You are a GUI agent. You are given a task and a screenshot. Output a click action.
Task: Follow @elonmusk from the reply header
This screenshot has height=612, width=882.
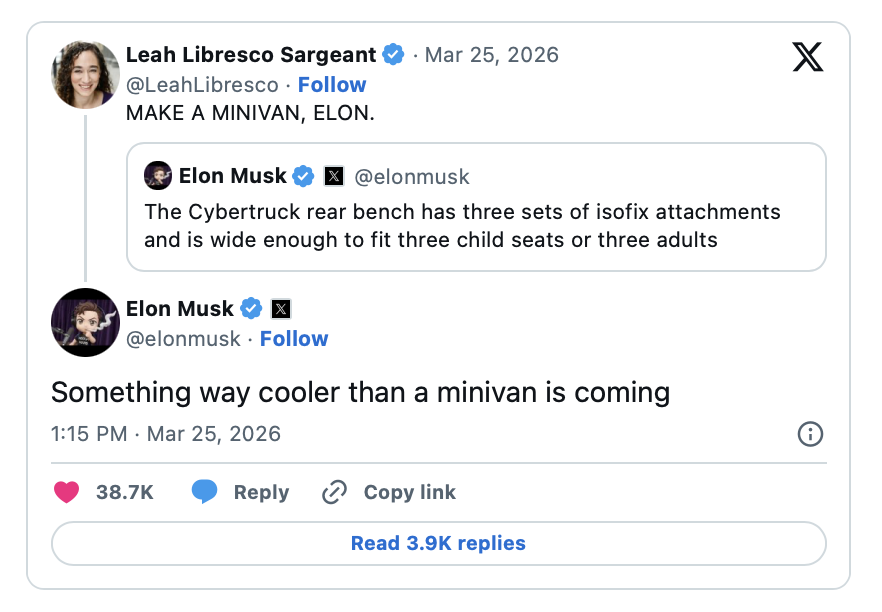294,339
